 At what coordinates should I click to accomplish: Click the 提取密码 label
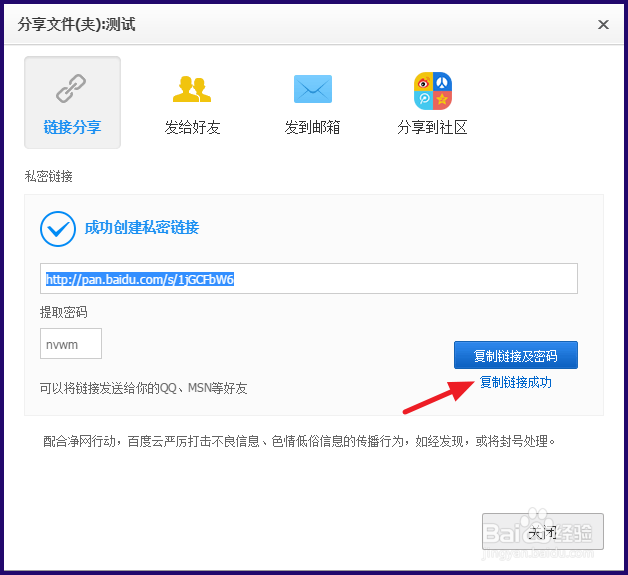coord(64,312)
